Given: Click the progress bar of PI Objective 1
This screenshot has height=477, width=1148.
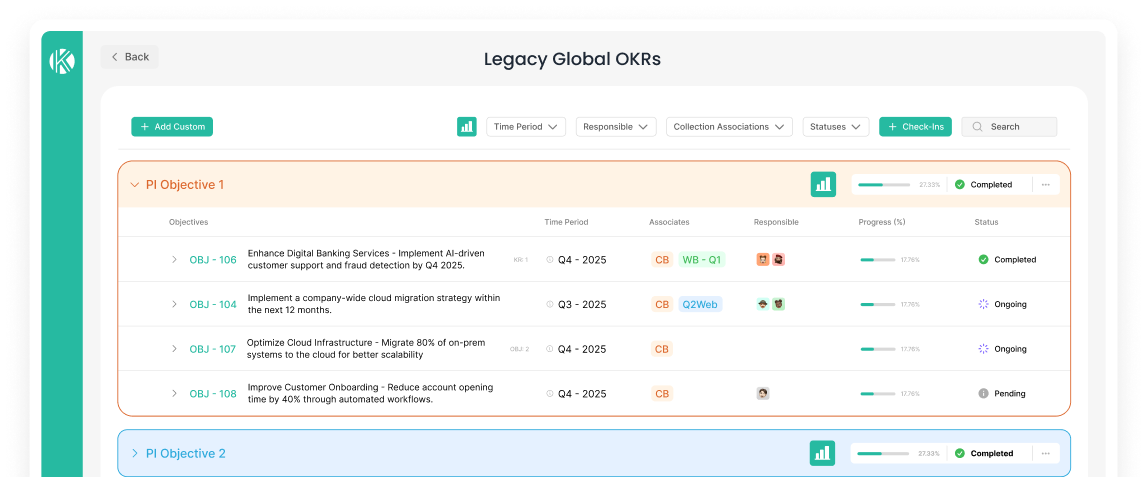Looking at the screenshot, I should pyautogui.click(x=884, y=185).
